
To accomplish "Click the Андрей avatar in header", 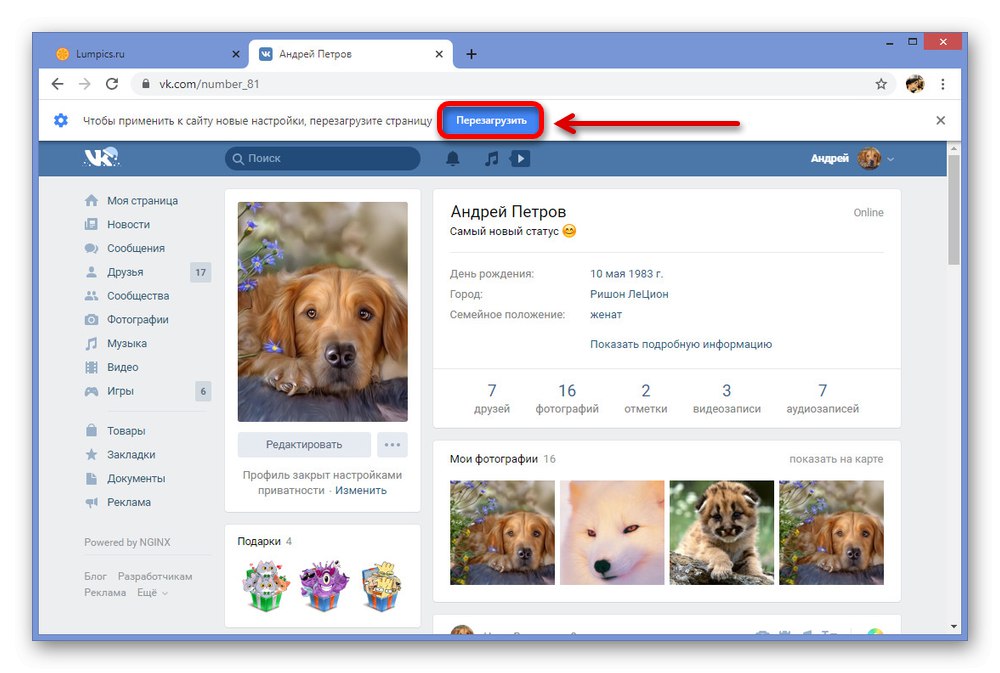I will [869, 158].
